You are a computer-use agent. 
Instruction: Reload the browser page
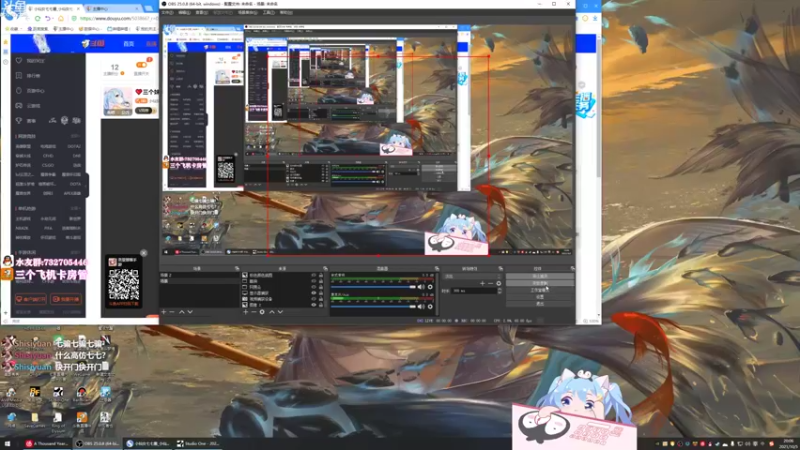click(x=37, y=18)
